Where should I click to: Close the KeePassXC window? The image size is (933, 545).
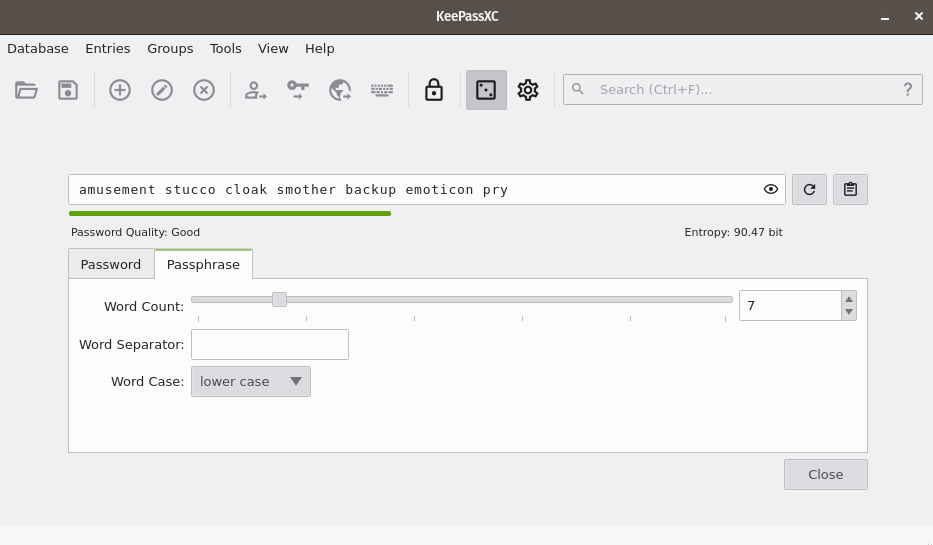click(919, 17)
